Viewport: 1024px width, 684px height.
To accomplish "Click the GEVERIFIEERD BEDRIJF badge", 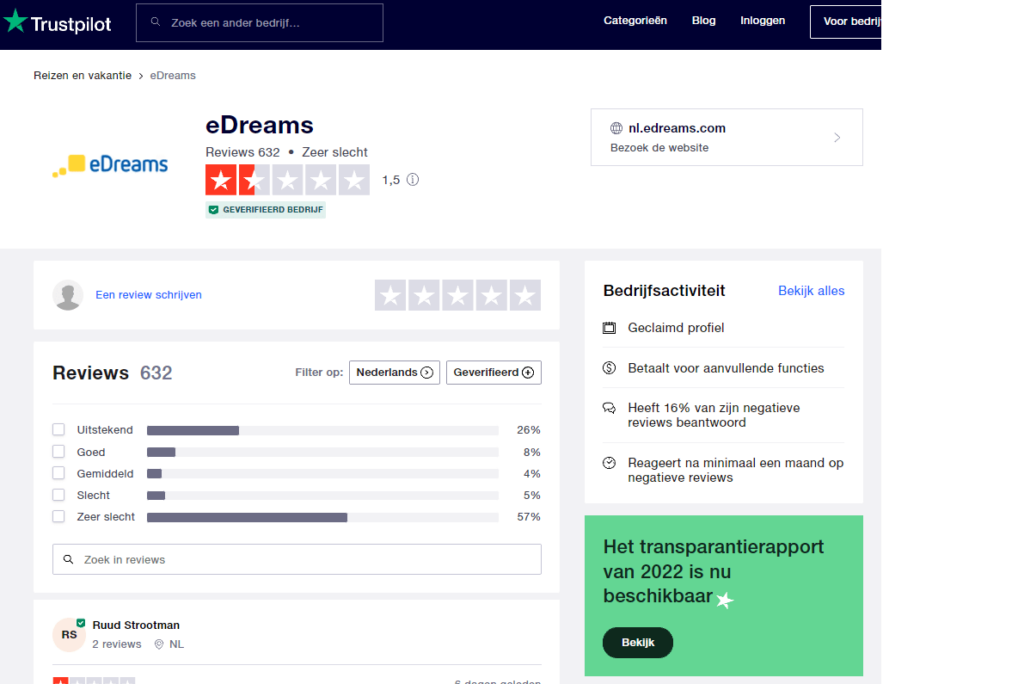I will click(x=266, y=210).
